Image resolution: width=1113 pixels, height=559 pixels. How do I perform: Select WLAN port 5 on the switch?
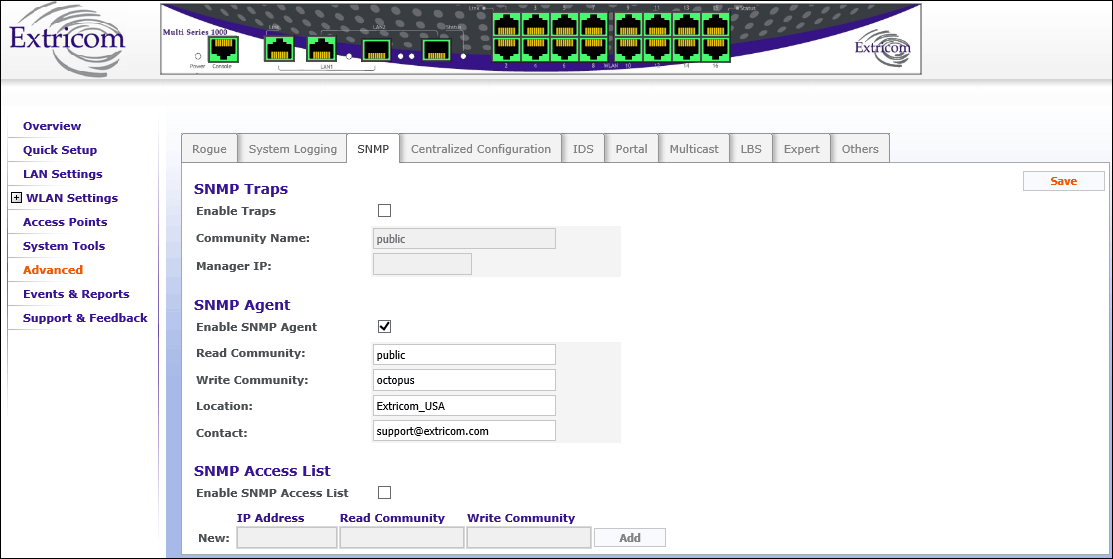click(x=564, y=24)
